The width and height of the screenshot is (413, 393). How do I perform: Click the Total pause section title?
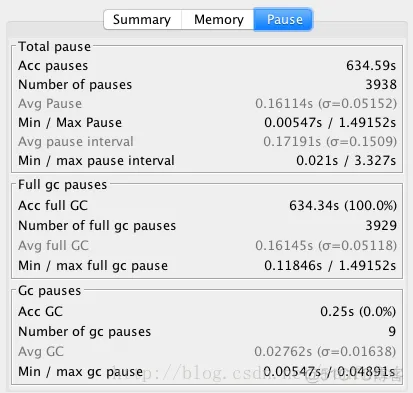click(x=54, y=46)
